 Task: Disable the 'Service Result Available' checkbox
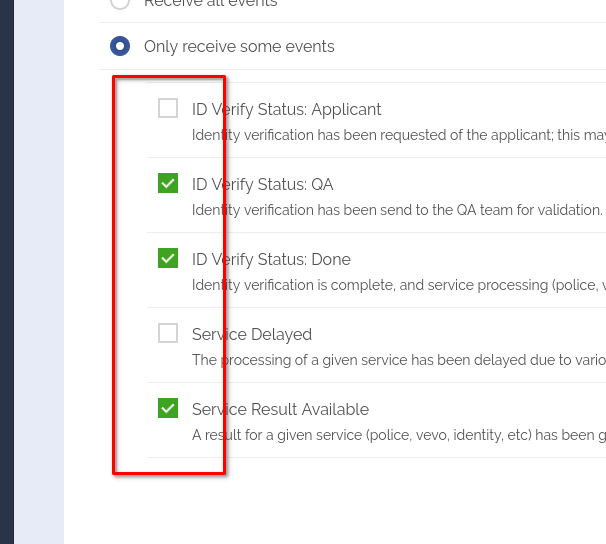click(168, 409)
